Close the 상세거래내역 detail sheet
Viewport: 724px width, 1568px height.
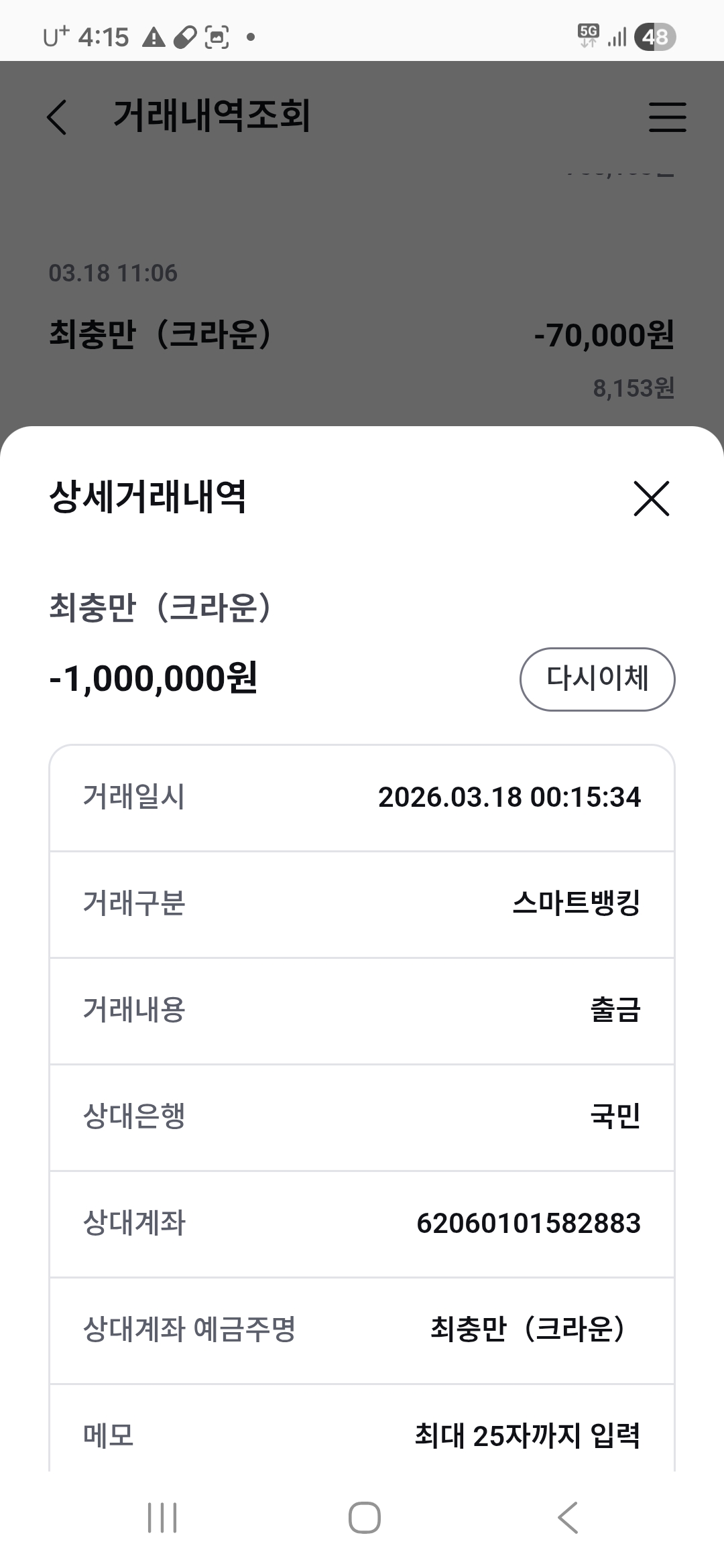pyautogui.click(x=652, y=499)
